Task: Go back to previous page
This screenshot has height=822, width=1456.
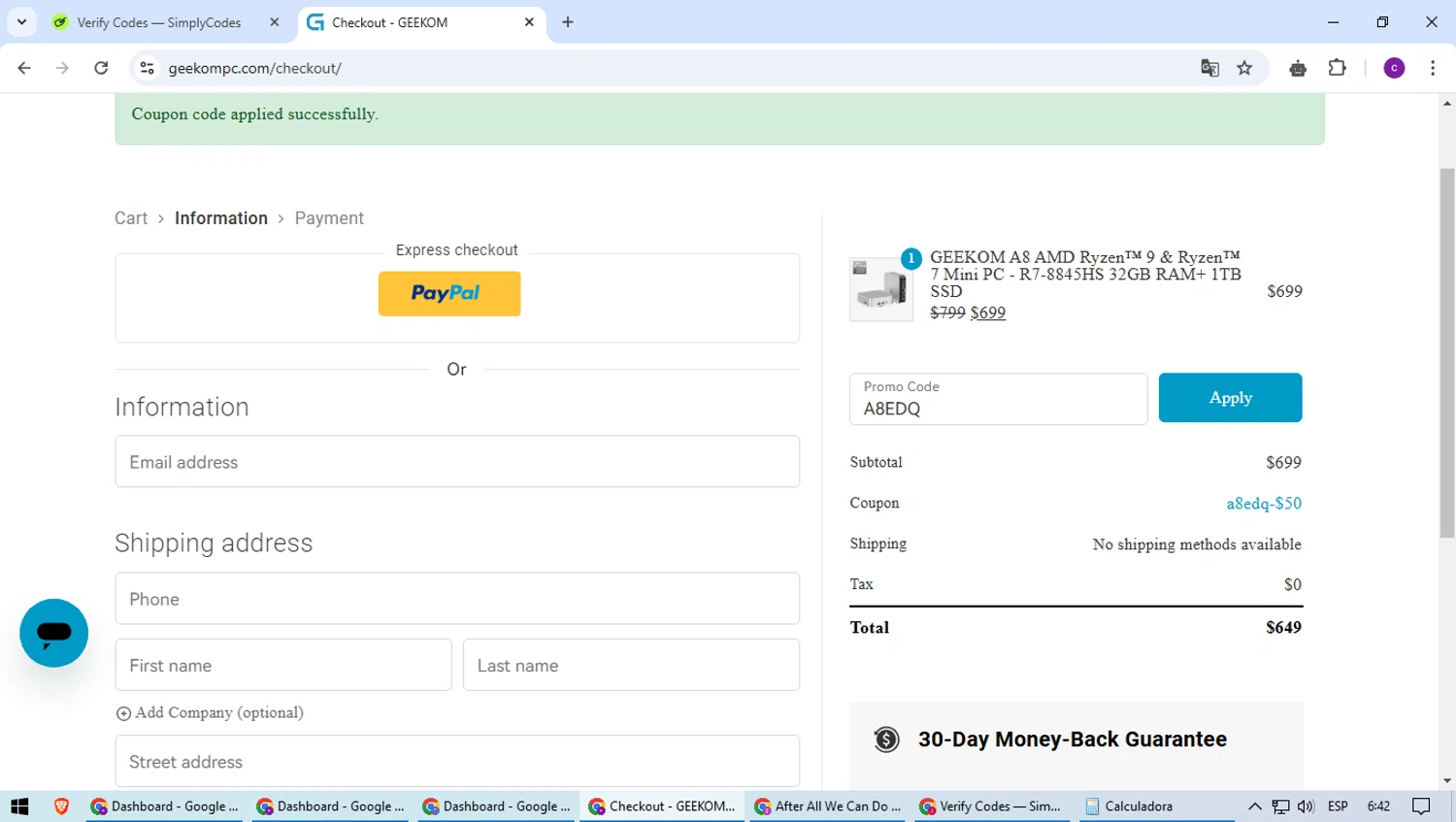Action: (24, 68)
